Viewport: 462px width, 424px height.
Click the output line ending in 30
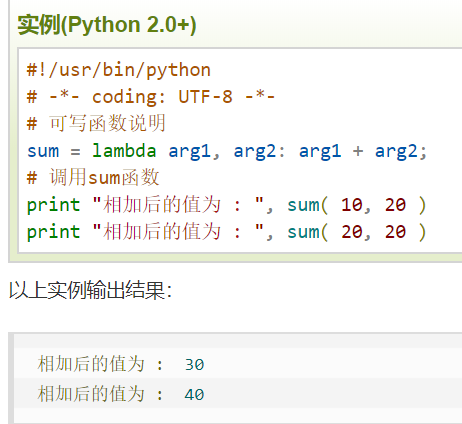(x=121, y=364)
